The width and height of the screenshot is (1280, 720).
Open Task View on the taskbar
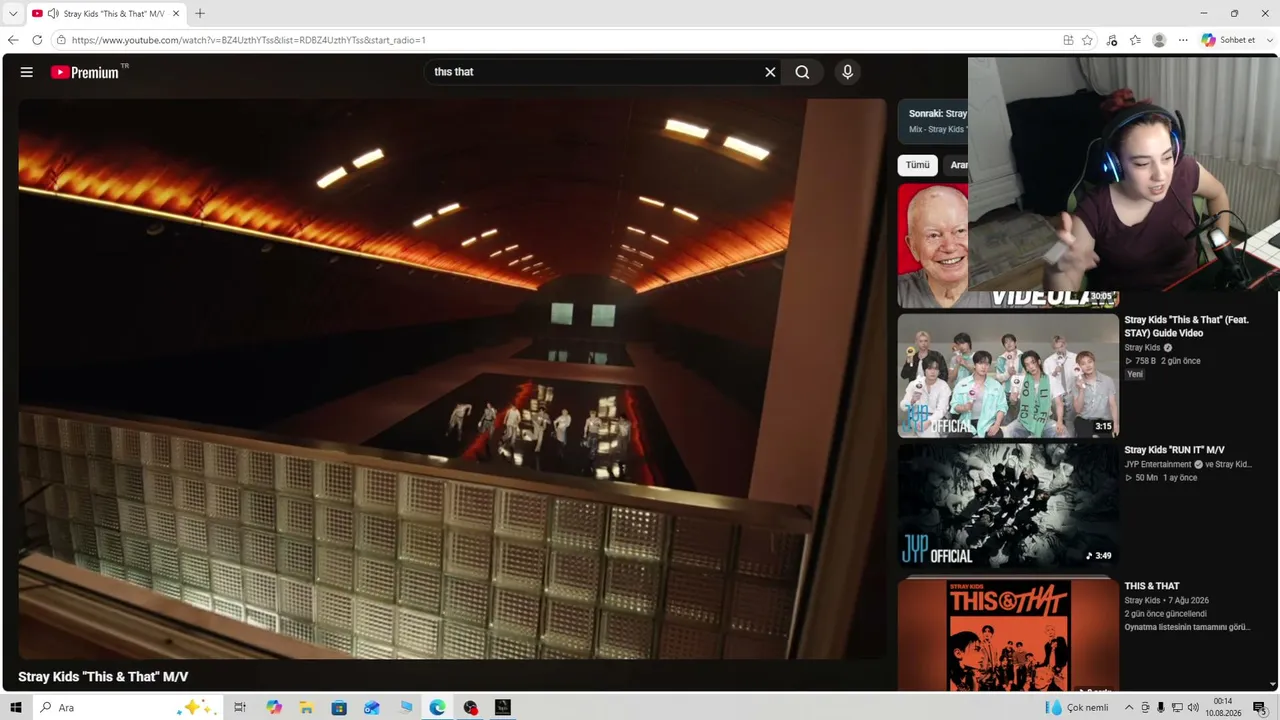(x=240, y=708)
